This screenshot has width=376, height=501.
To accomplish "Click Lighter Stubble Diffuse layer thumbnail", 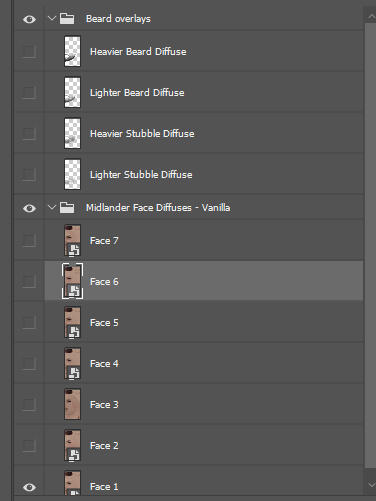I will point(72,174).
